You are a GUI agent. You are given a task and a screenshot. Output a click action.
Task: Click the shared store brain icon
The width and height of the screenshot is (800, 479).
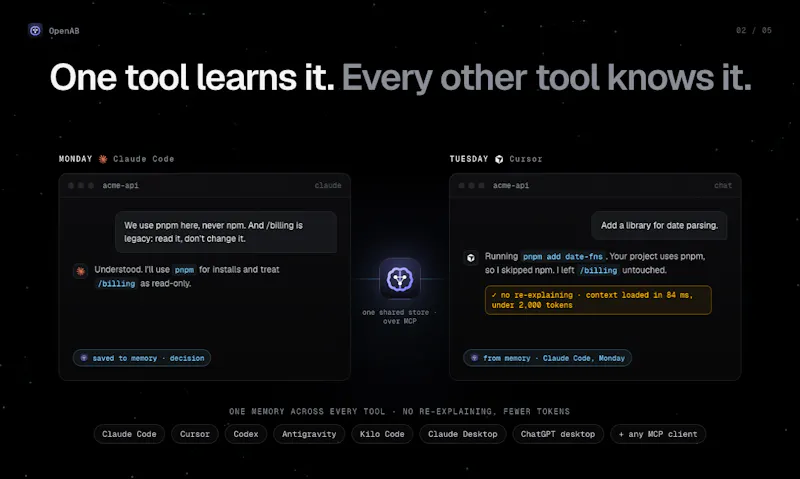point(400,279)
